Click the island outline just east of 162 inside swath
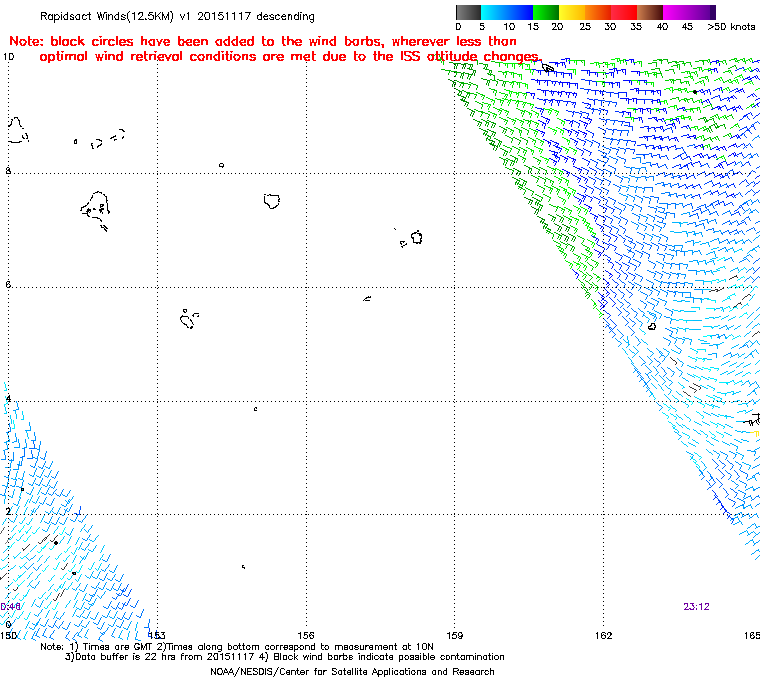This screenshot has width=760, height=688. pos(652,327)
